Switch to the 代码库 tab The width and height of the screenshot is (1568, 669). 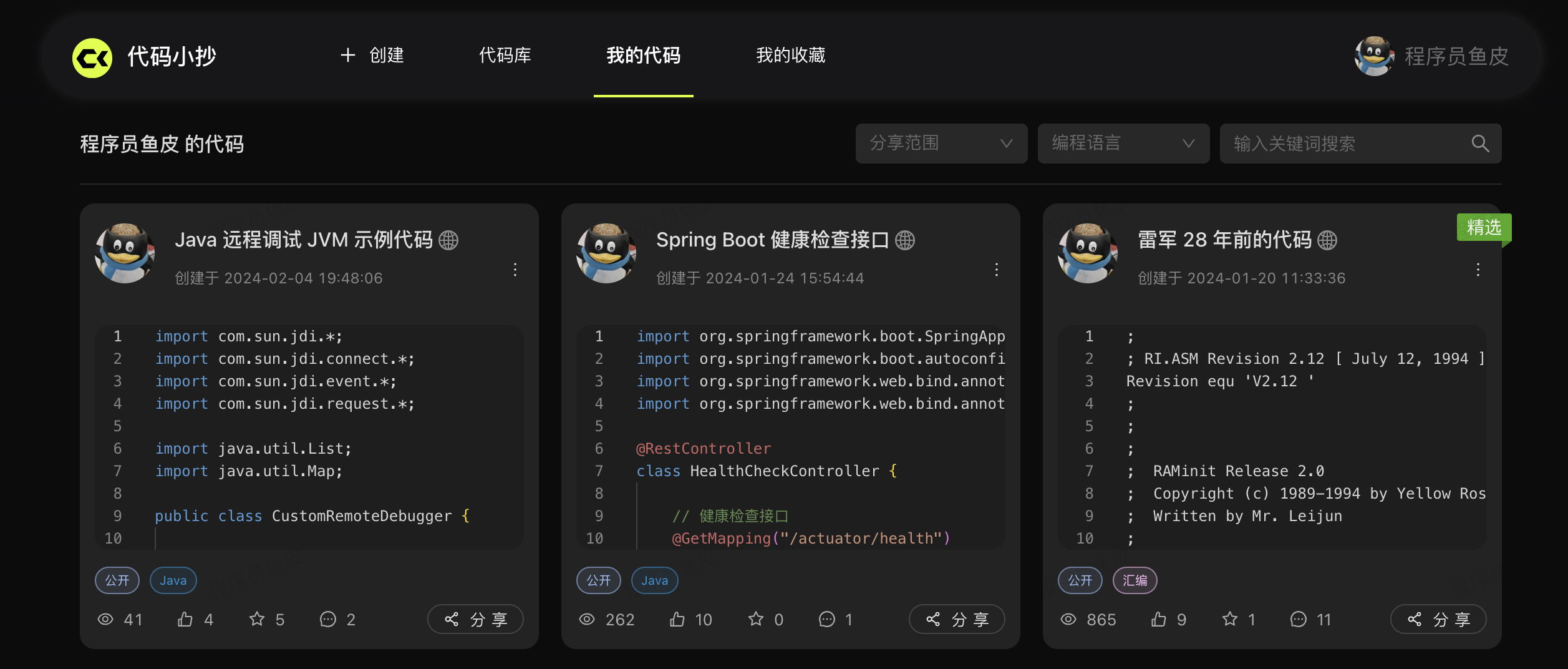(x=505, y=56)
